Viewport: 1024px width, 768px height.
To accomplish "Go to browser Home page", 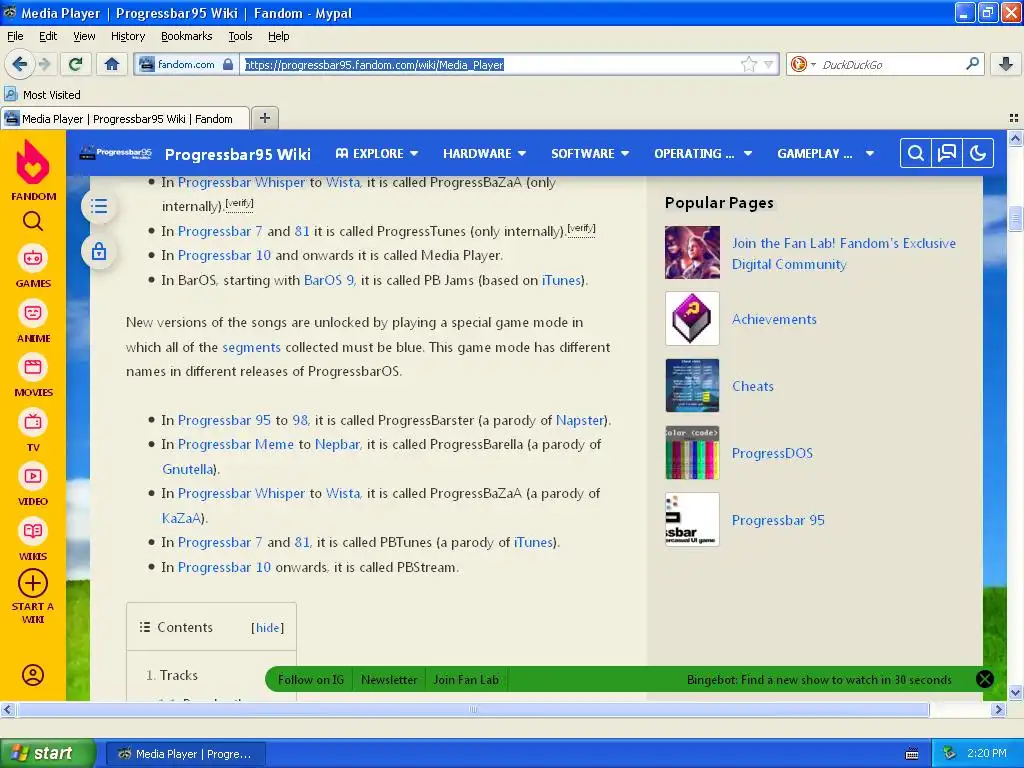I will point(112,64).
